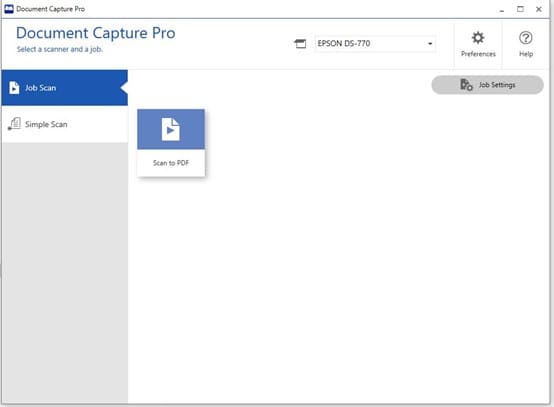Viewport: 554px width, 407px height.
Task: Click the play-document icon on the Scan to PDF tile
Action: 171,129
